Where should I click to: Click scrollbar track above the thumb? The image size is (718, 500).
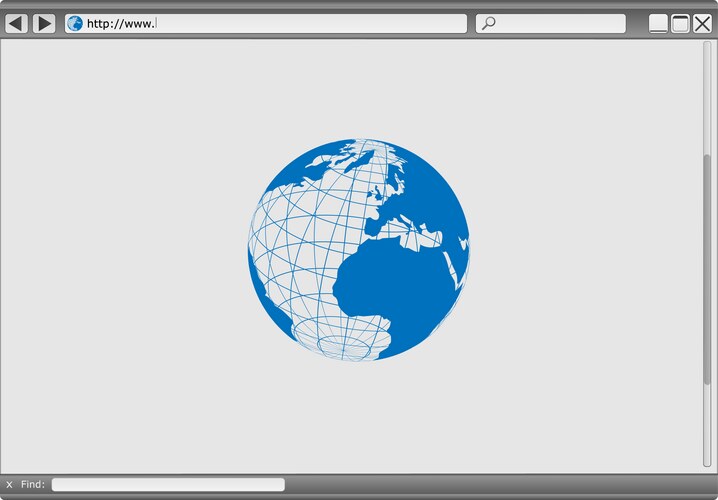coord(707,100)
